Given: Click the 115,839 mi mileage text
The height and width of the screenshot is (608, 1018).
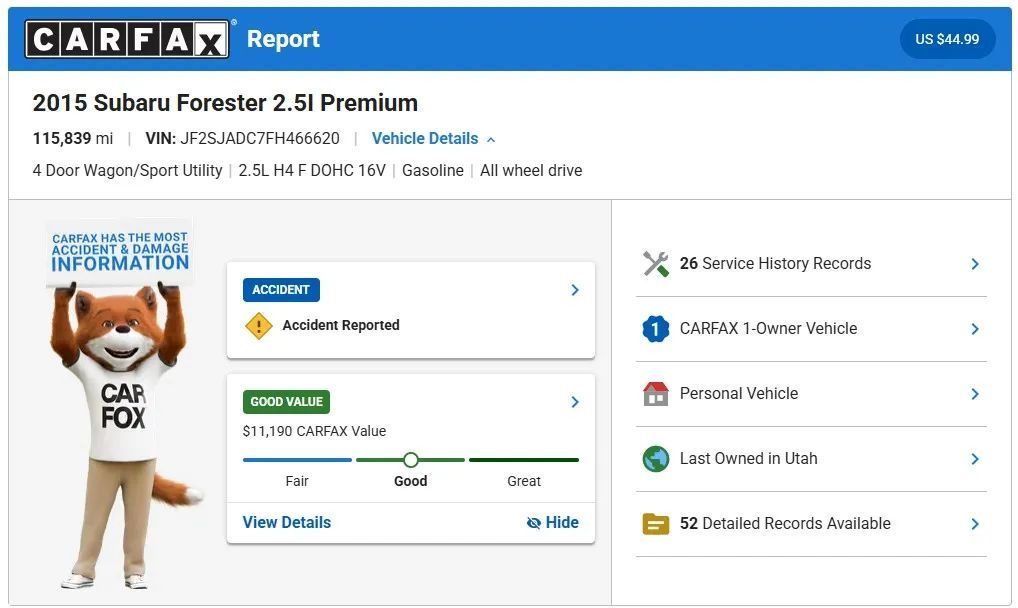Looking at the screenshot, I should 73,138.
